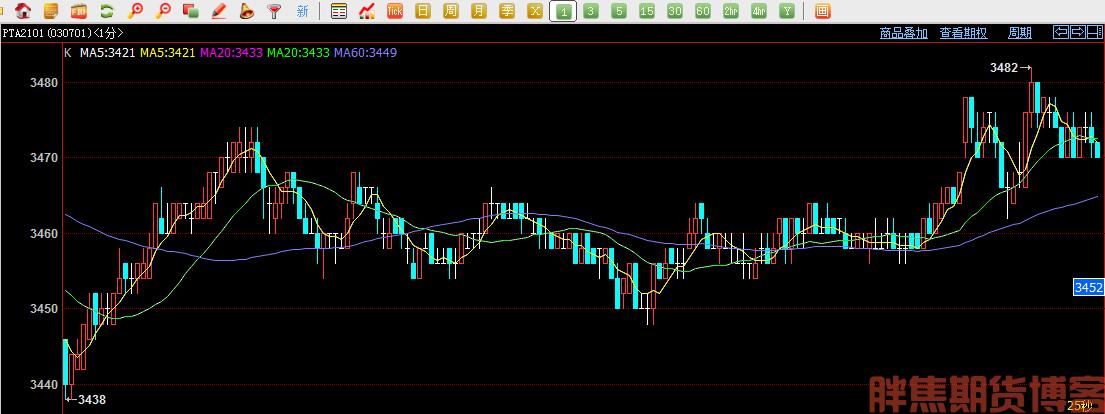Click the zoom out magnifier icon
The height and width of the screenshot is (414, 1105).
pyautogui.click(x=163, y=11)
